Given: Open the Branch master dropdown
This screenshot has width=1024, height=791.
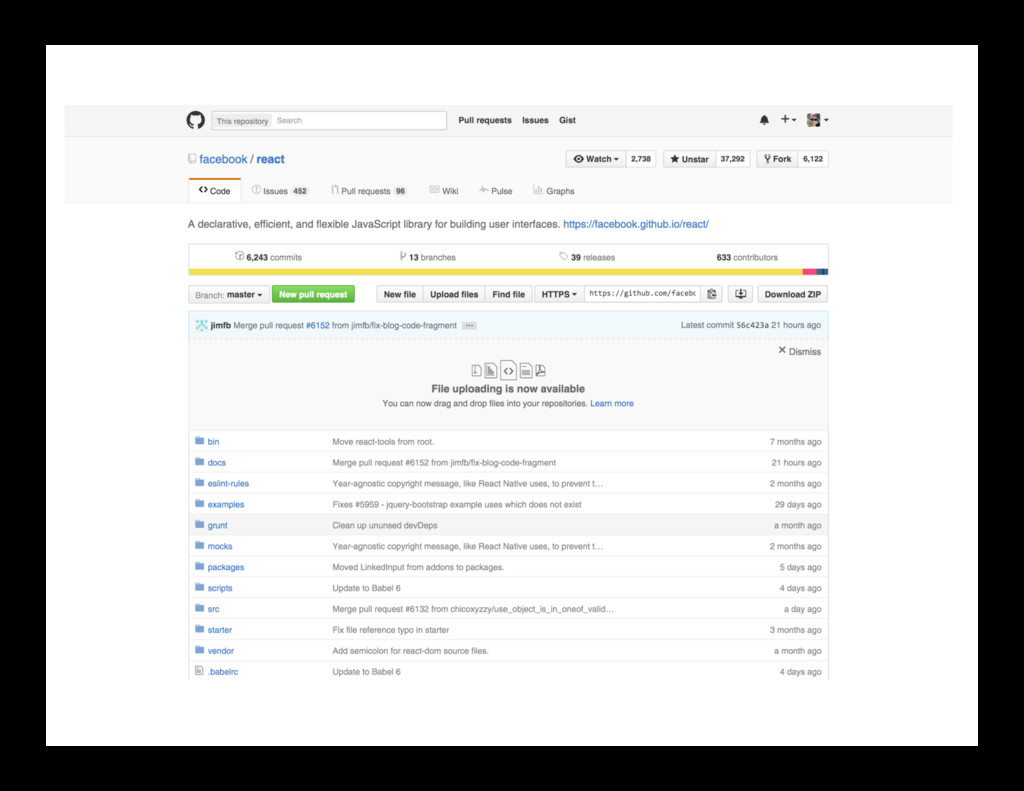Looking at the screenshot, I should click(x=228, y=295).
